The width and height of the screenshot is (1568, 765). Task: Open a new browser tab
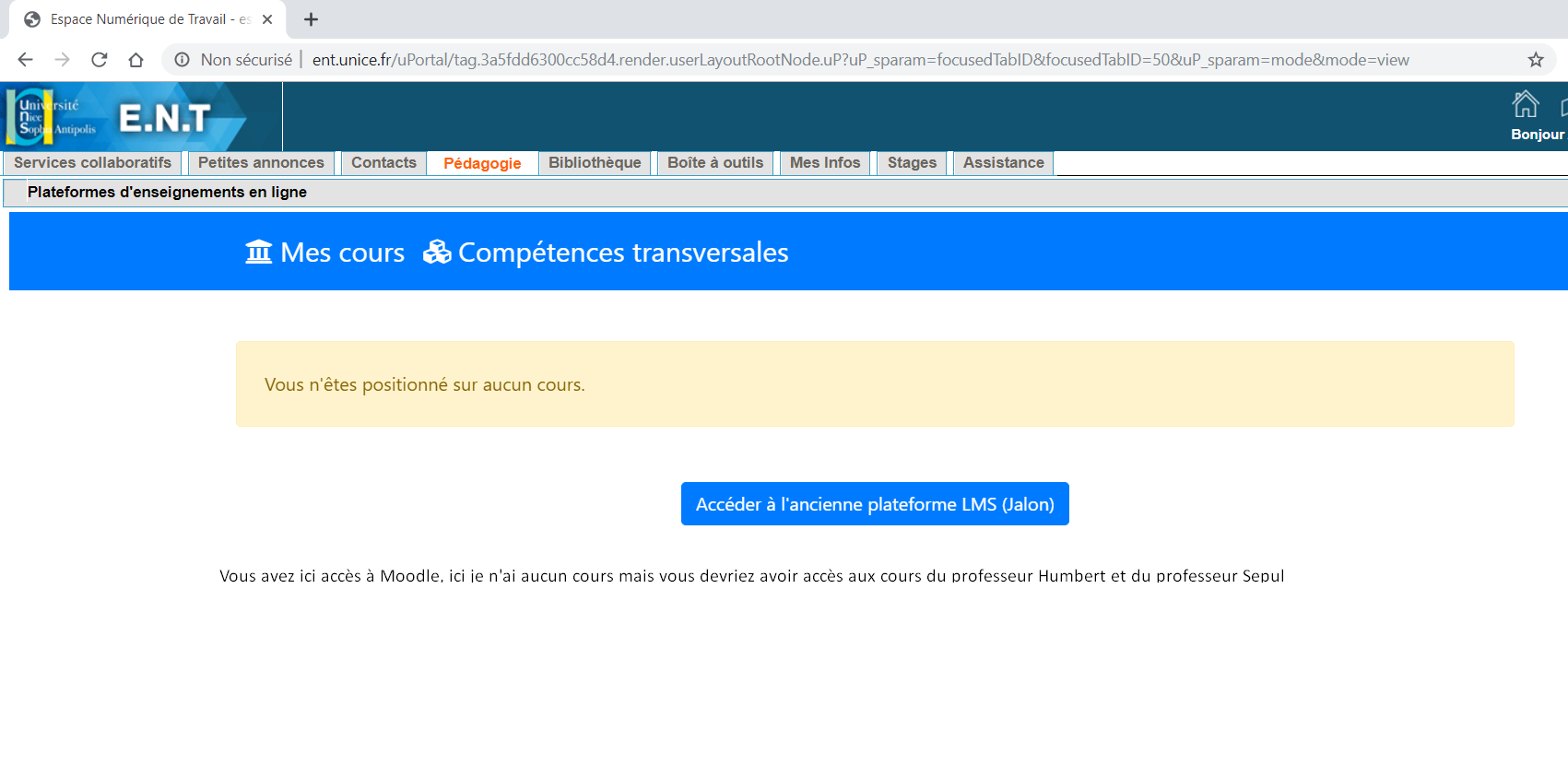pos(311,19)
